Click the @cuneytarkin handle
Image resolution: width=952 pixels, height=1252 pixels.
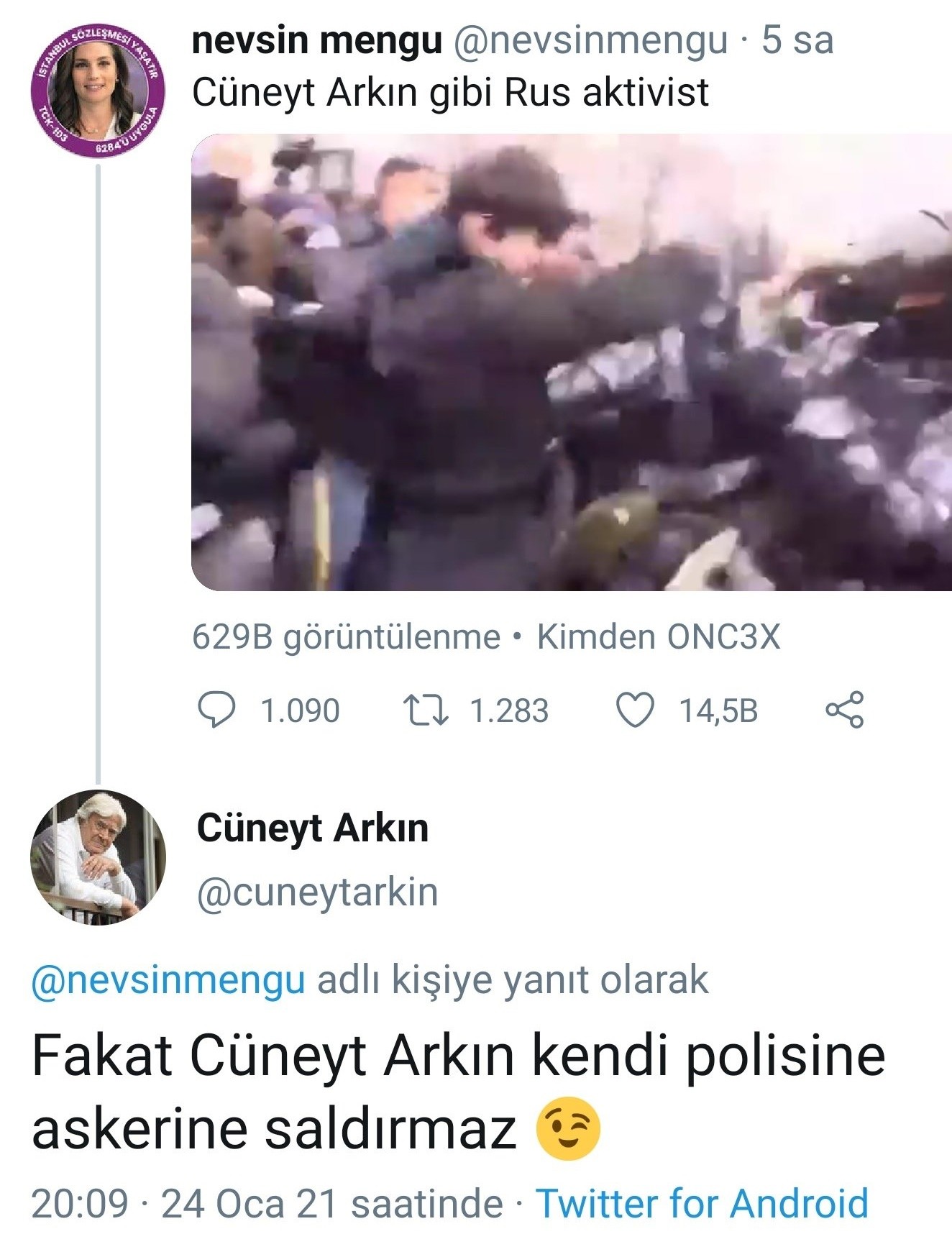click(x=318, y=892)
